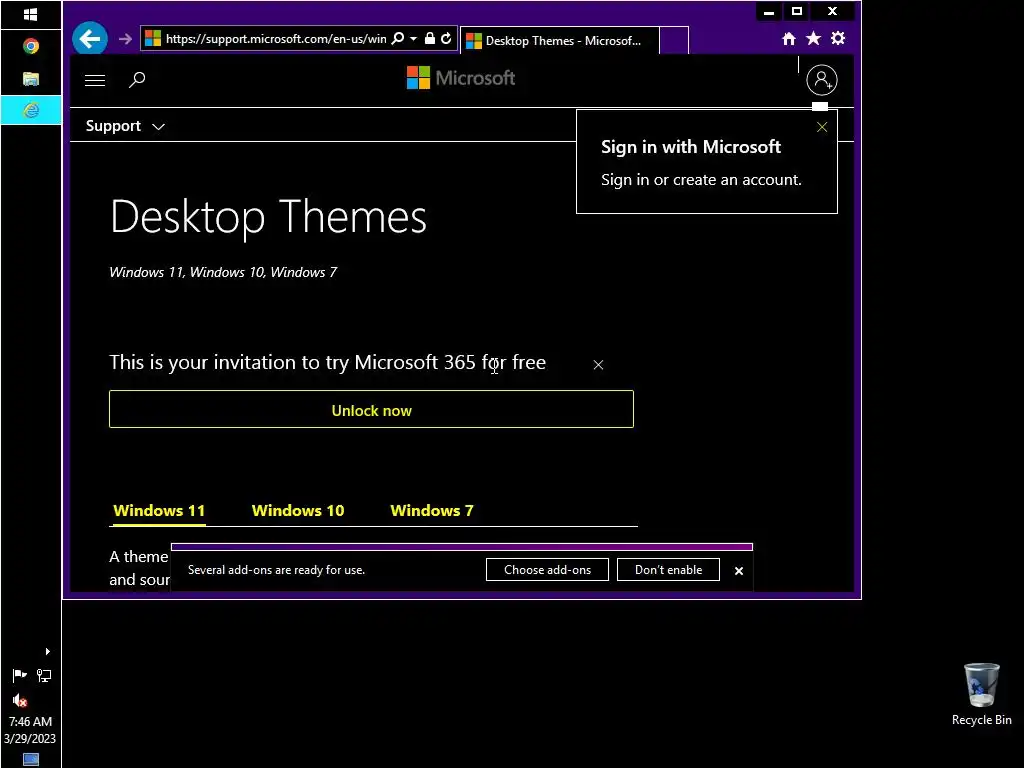This screenshot has width=1024, height=768.
Task: Click "Sign in or create an account." text
Action: pos(701,180)
